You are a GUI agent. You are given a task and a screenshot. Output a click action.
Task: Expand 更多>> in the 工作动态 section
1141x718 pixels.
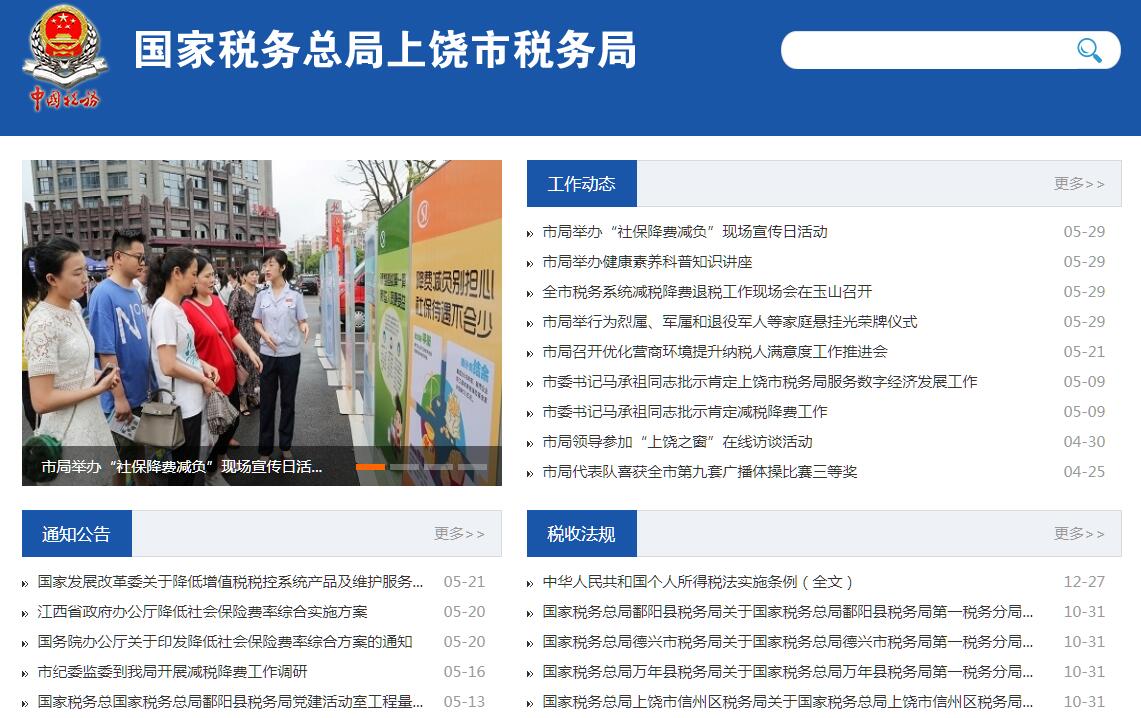point(1078,184)
